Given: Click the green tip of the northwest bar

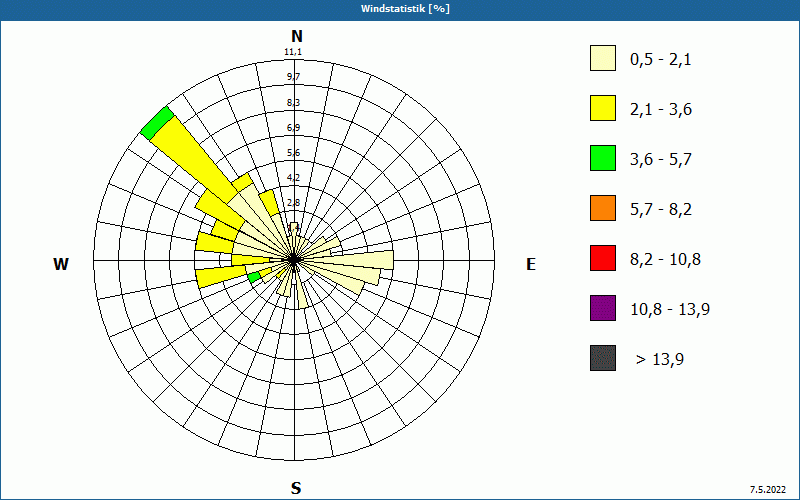Looking at the screenshot, I should point(157,123).
